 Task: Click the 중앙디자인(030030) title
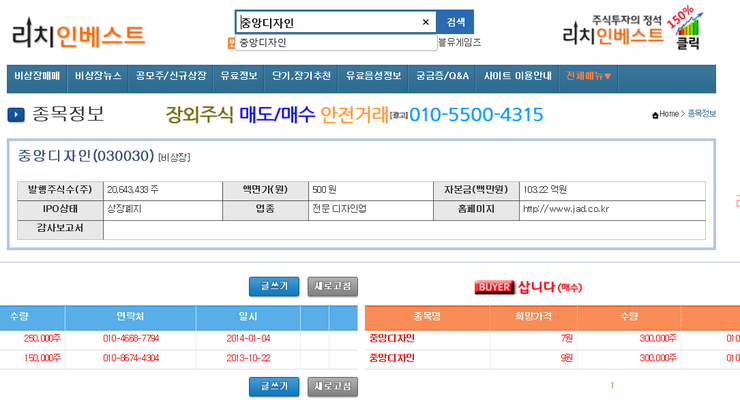click(86, 156)
